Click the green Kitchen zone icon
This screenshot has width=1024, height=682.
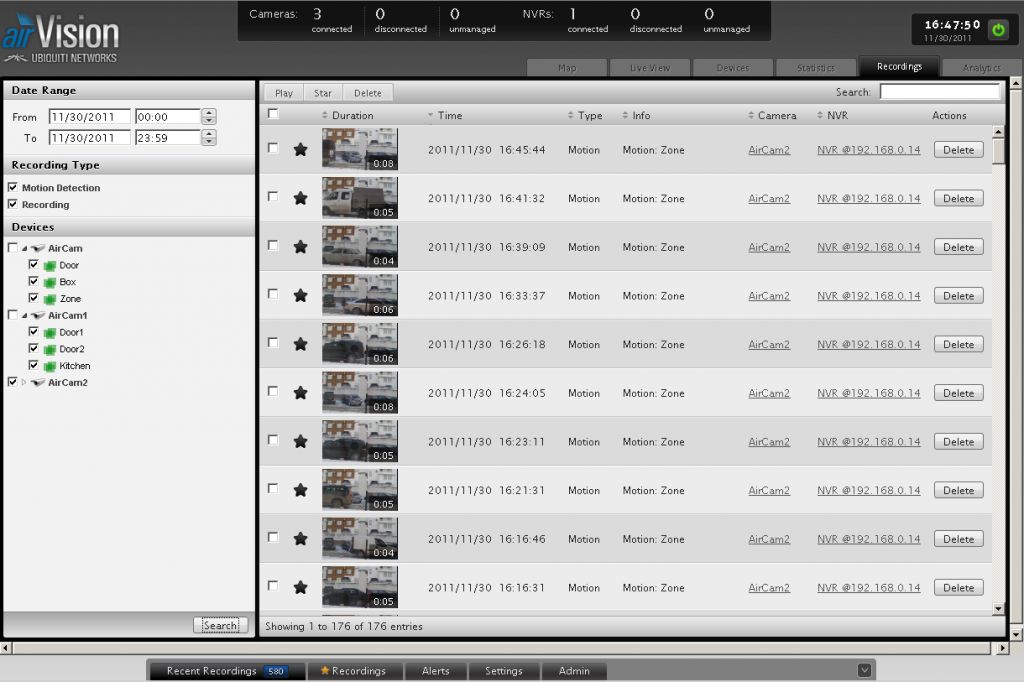[x=49, y=366]
